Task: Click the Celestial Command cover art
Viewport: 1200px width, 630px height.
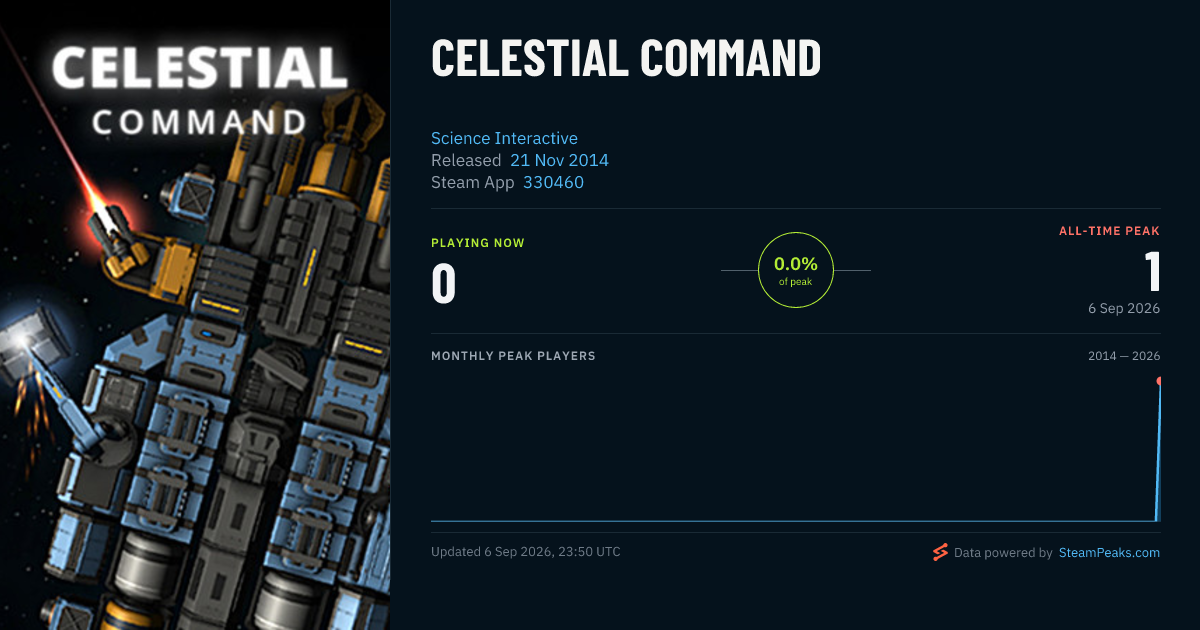Action: tap(195, 315)
